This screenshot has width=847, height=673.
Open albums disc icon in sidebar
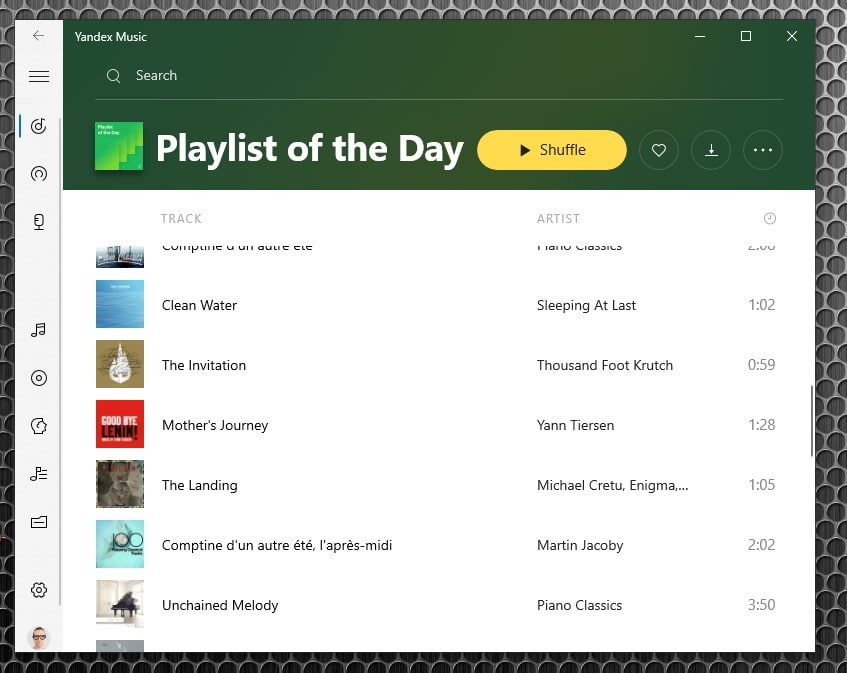pyautogui.click(x=39, y=378)
